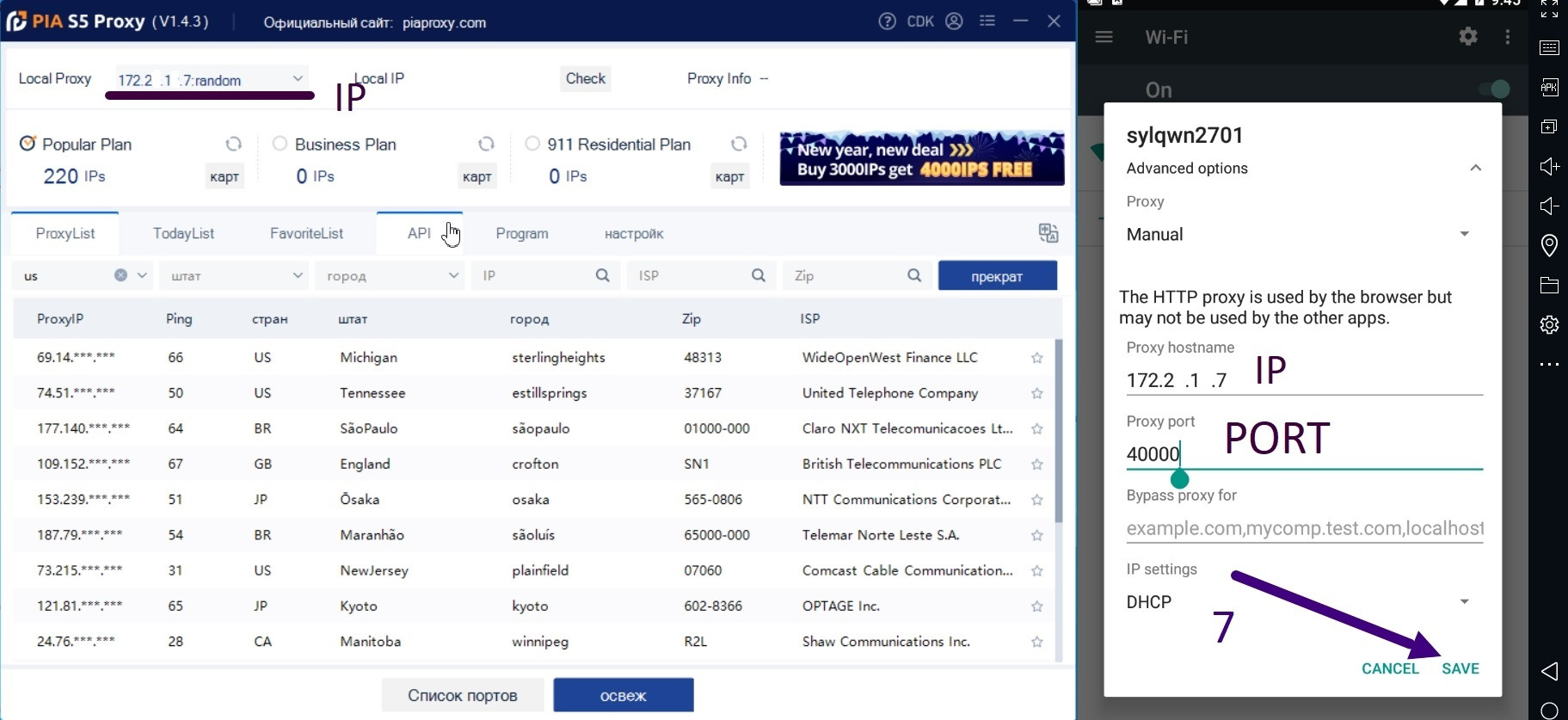Favorite the Kyoto proxy star
The width and height of the screenshot is (1568, 720).
[1037, 606]
